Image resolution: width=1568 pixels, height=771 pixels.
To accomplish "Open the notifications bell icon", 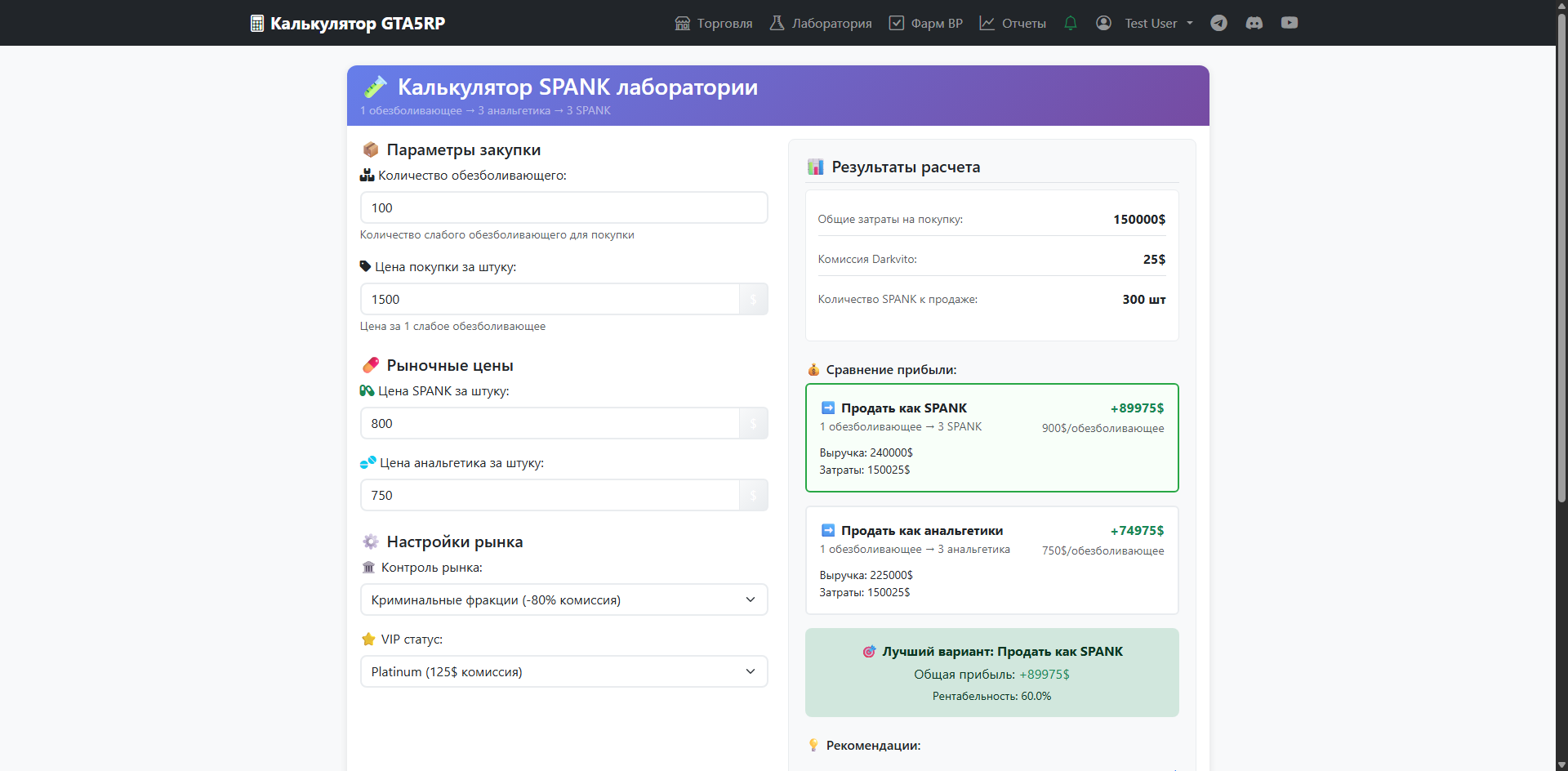I will pyautogui.click(x=1071, y=23).
